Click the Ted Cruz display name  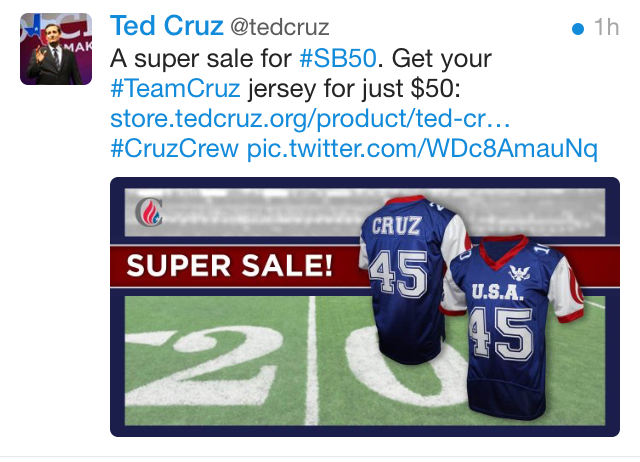pos(167,26)
